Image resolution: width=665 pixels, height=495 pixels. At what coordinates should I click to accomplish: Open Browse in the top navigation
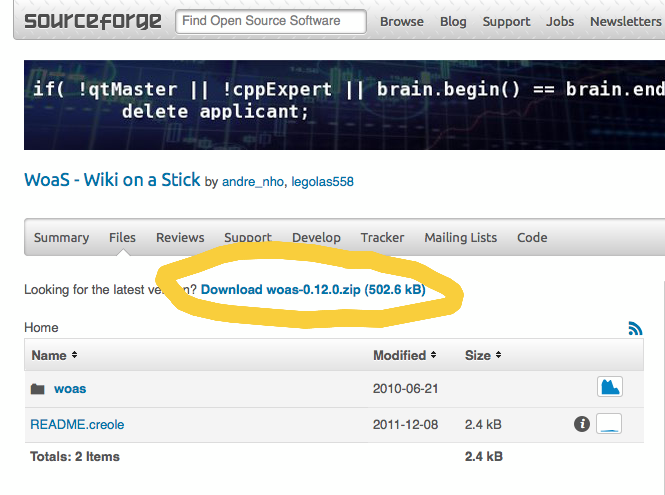coord(402,22)
